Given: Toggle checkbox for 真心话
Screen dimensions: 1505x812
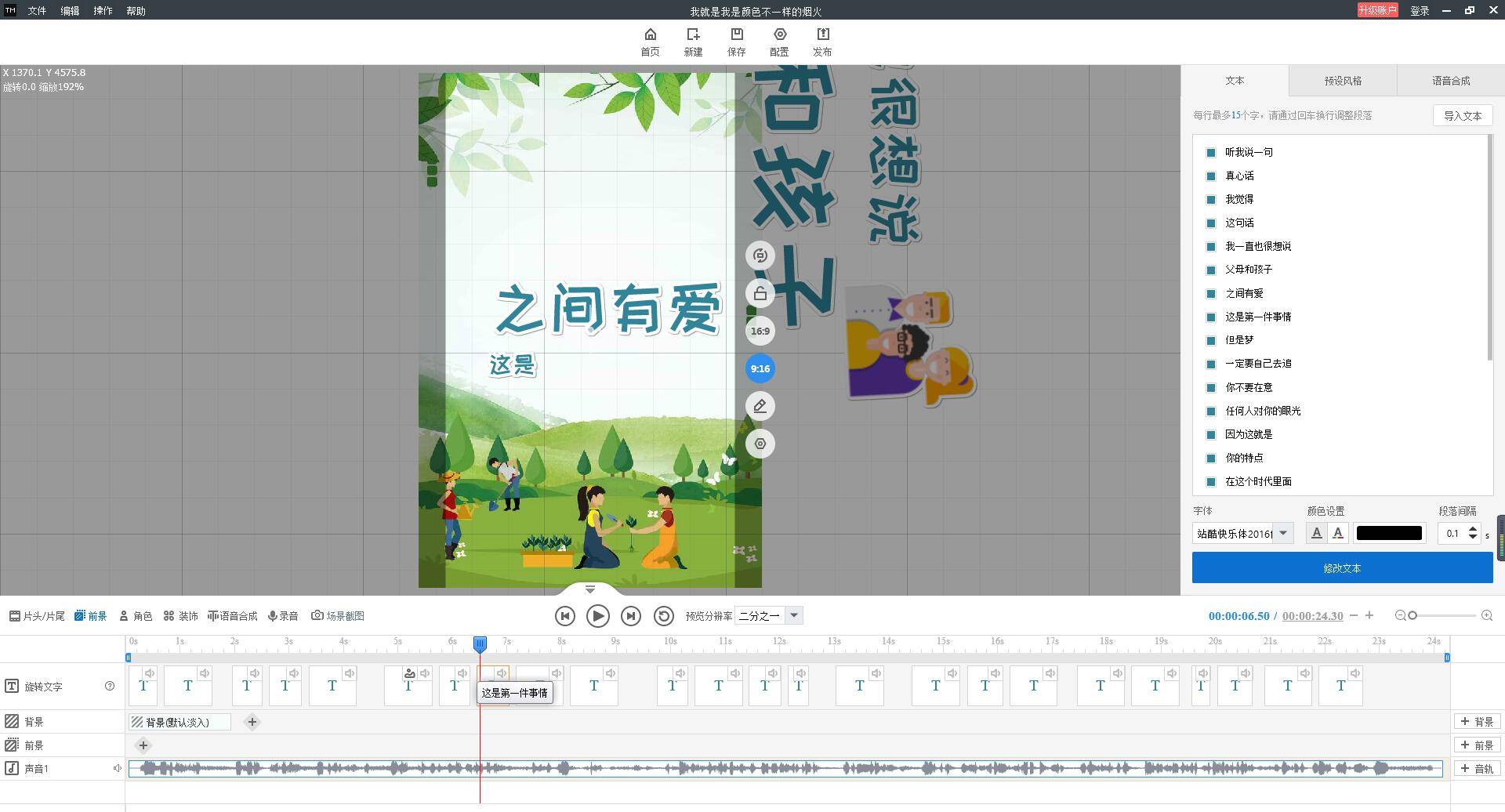Looking at the screenshot, I should coord(1211,176).
